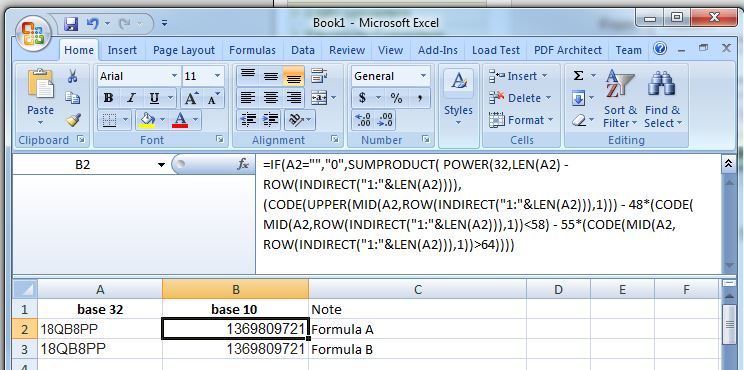
Task: Apply yellow fill color
Action: 147,120
